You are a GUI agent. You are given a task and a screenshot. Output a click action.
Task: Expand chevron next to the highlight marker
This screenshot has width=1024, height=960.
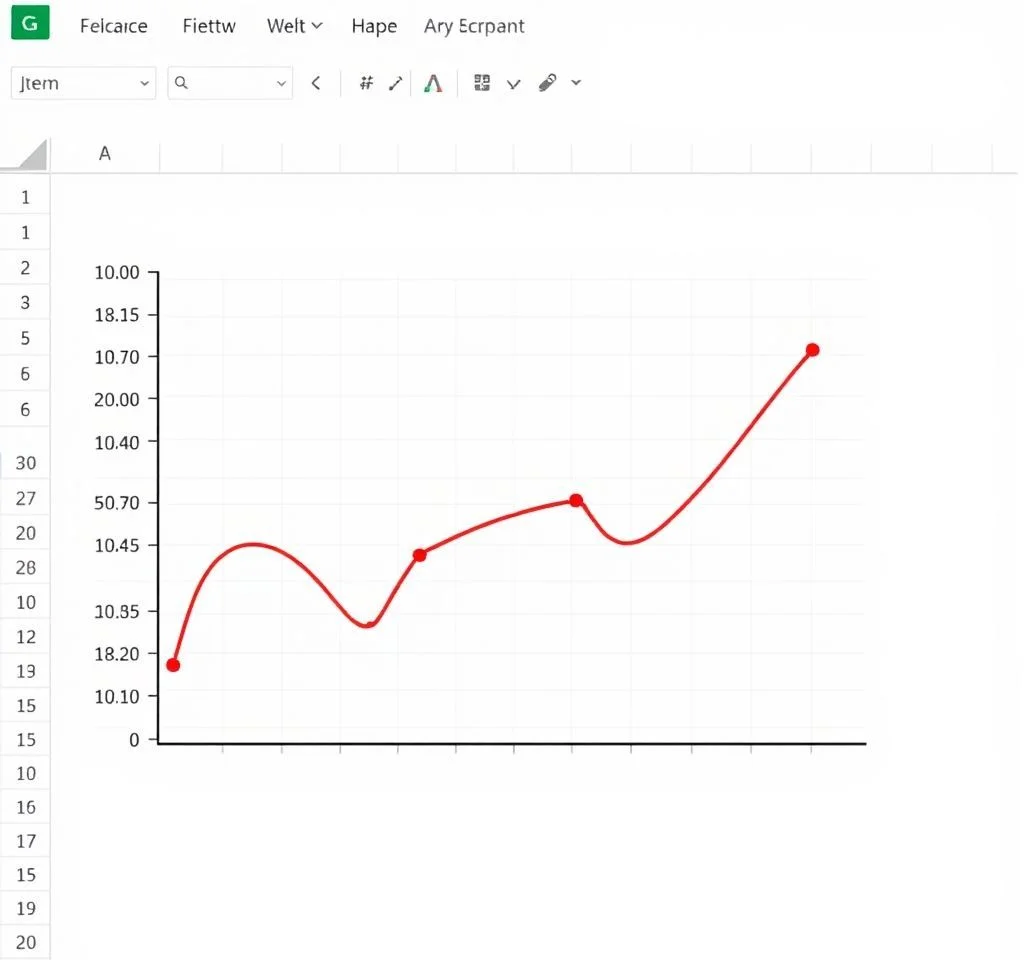(x=576, y=83)
